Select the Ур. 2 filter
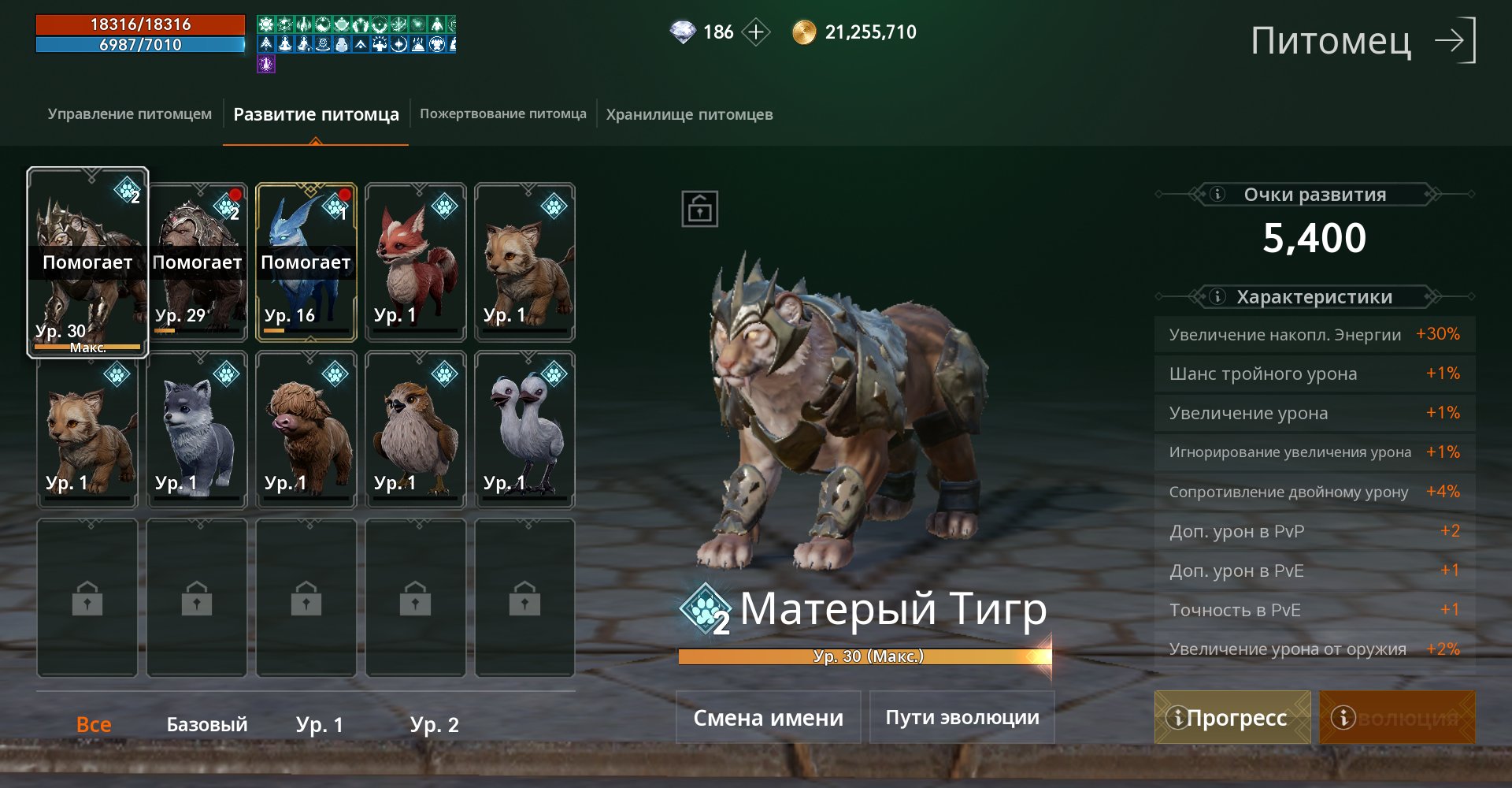The width and height of the screenshot is (1512, 788). (434, 724)
